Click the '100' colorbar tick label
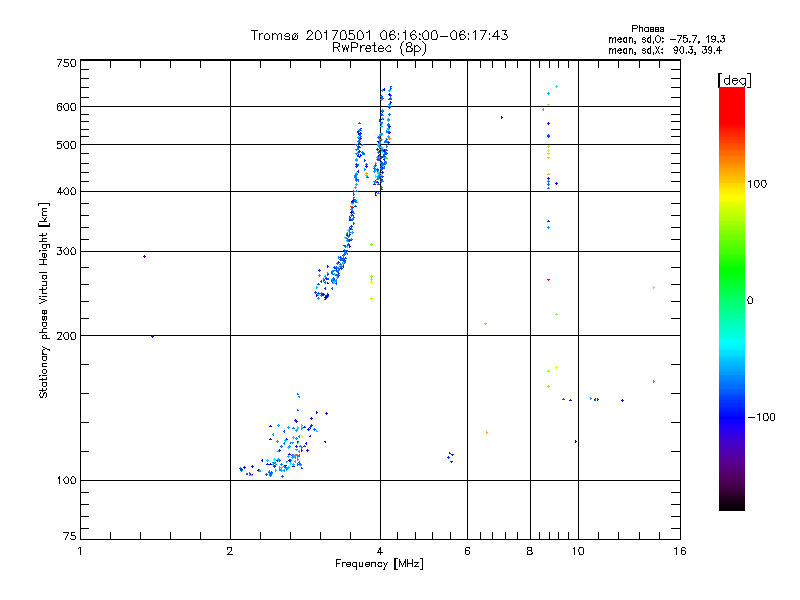Viewport: 800px width, 600px height. (x=757, y=184)
